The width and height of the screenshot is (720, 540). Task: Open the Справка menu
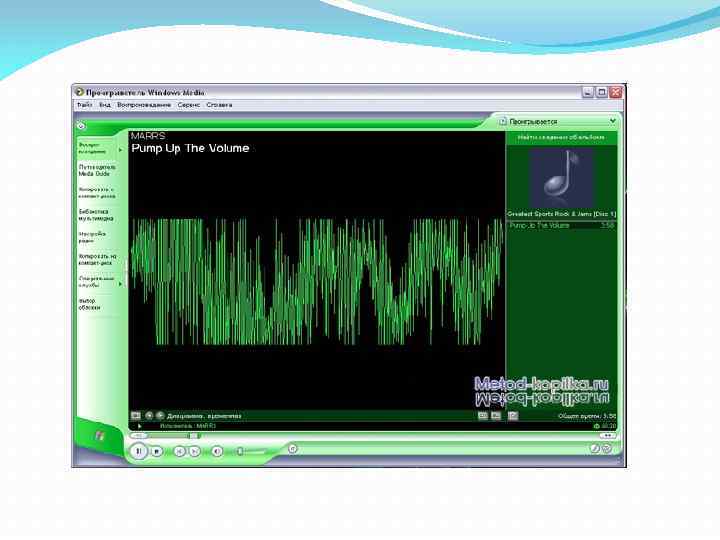pyautogui.click(x=219, y=105)
